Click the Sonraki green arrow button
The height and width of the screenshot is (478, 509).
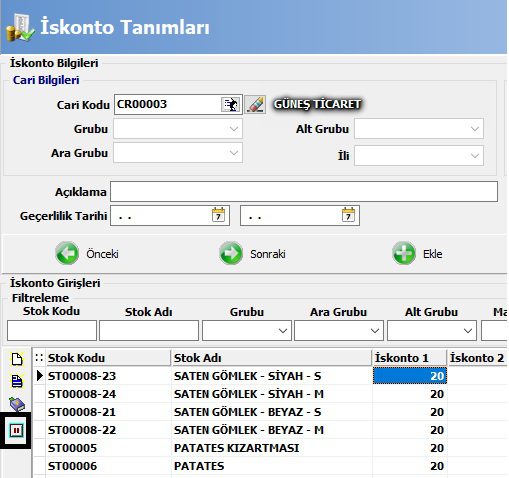(x=252, y=253)
